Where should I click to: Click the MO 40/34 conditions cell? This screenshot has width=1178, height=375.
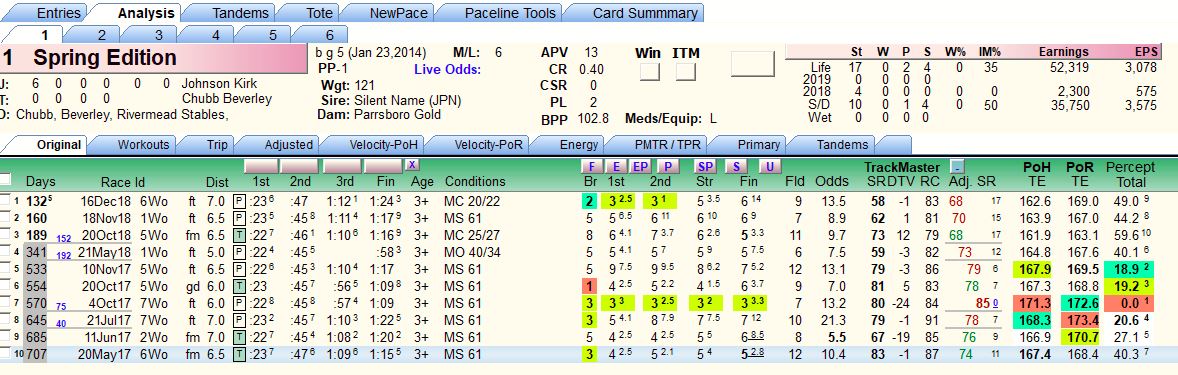click(473, 252)
